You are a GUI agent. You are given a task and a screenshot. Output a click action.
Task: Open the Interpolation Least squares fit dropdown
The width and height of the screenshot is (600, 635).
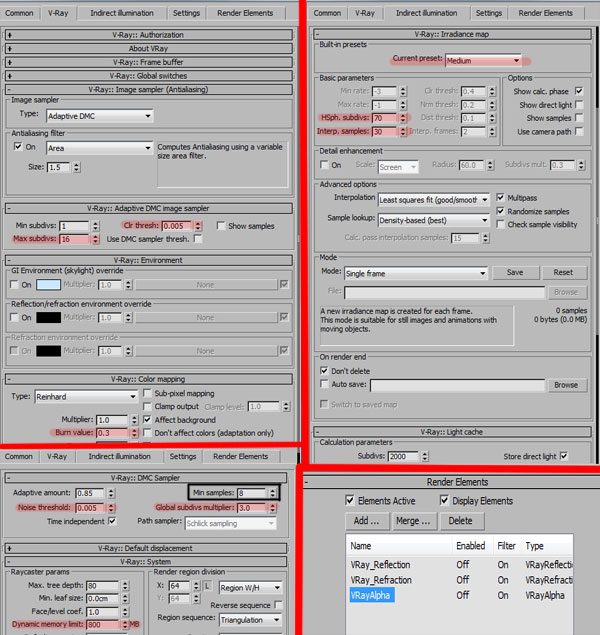tap(434, 200)
